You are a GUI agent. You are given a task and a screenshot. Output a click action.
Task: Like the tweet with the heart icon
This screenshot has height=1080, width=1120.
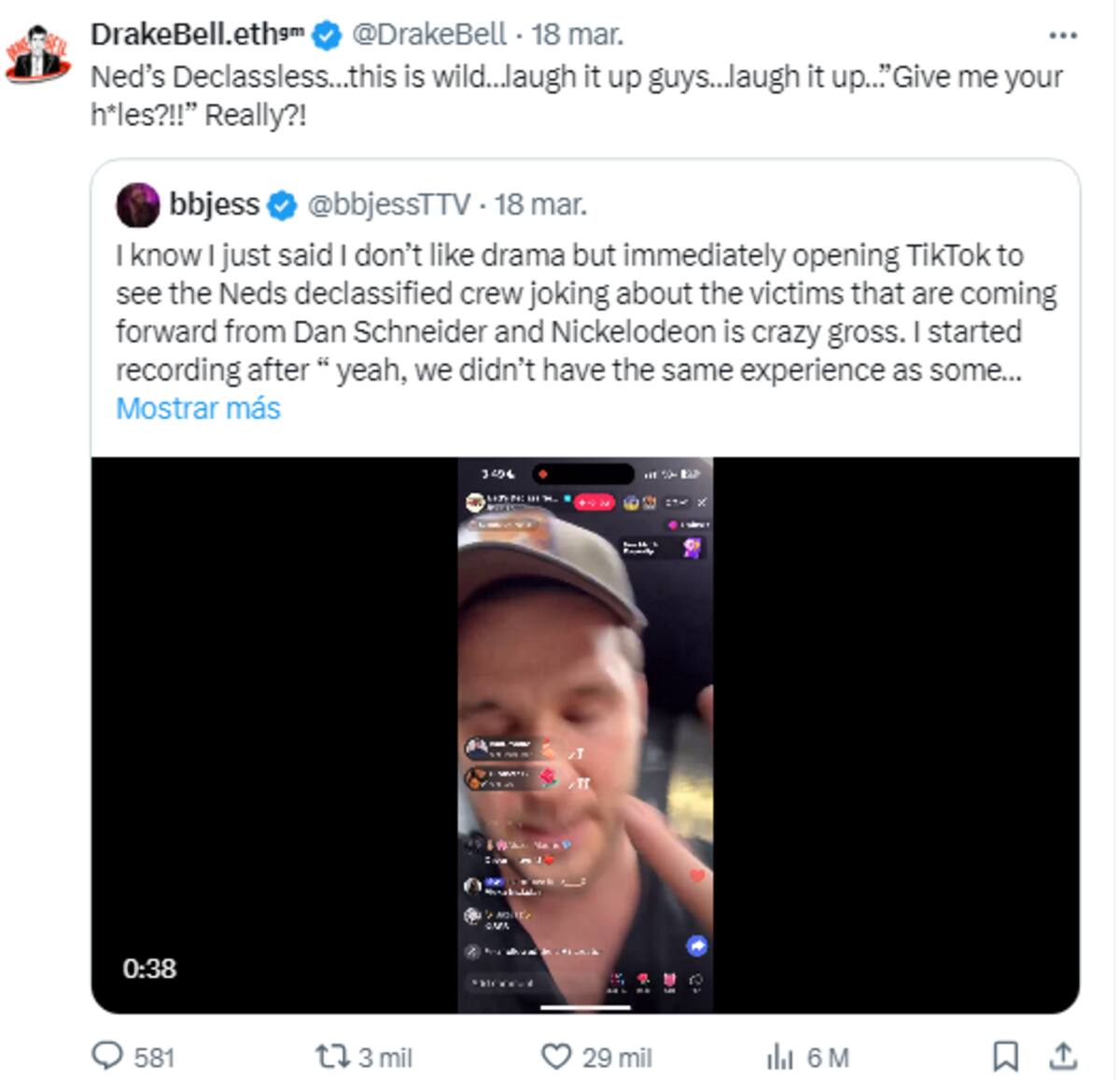pyautogui.click(x=555, y=1056)
